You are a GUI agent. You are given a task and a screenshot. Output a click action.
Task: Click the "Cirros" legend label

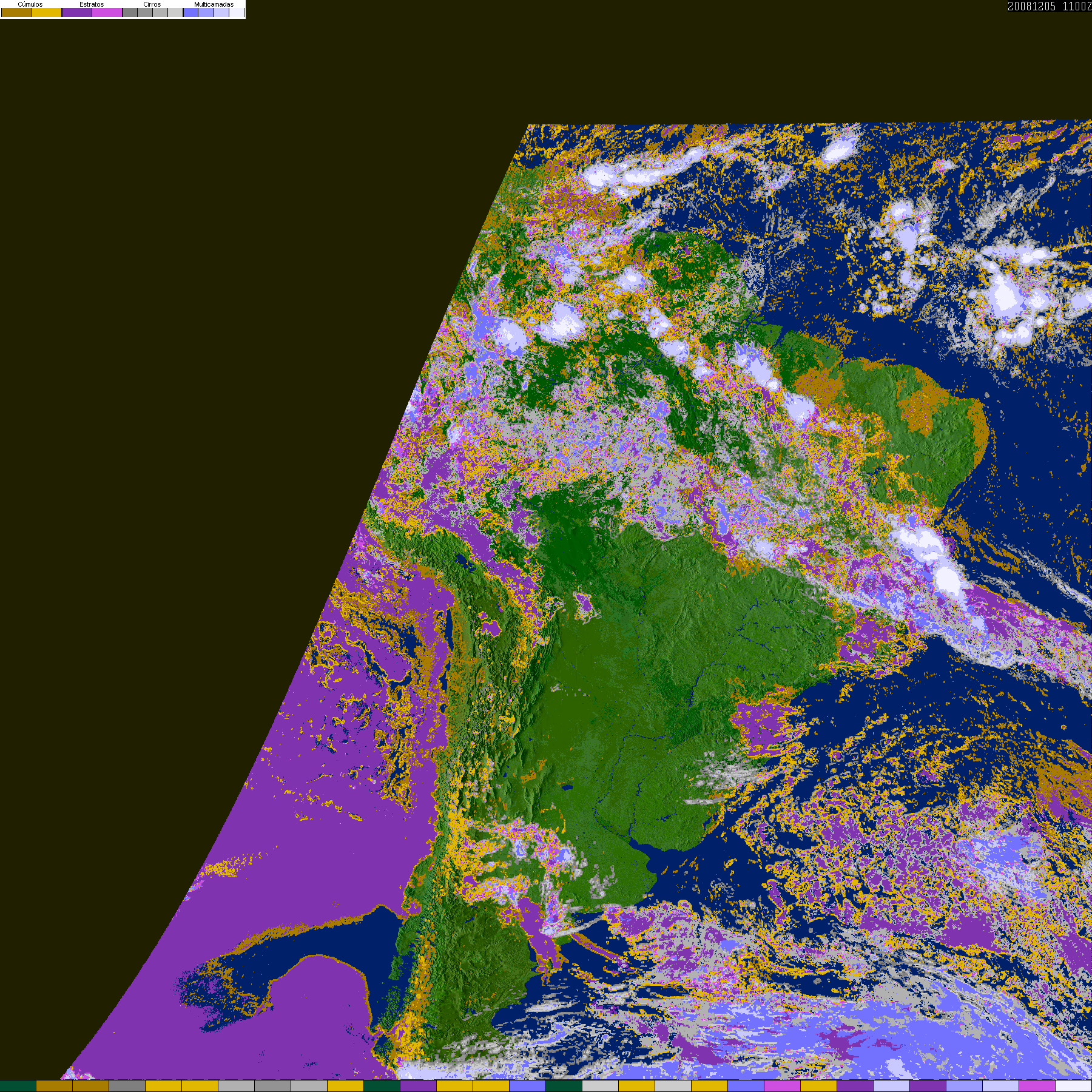coord(152,4)
